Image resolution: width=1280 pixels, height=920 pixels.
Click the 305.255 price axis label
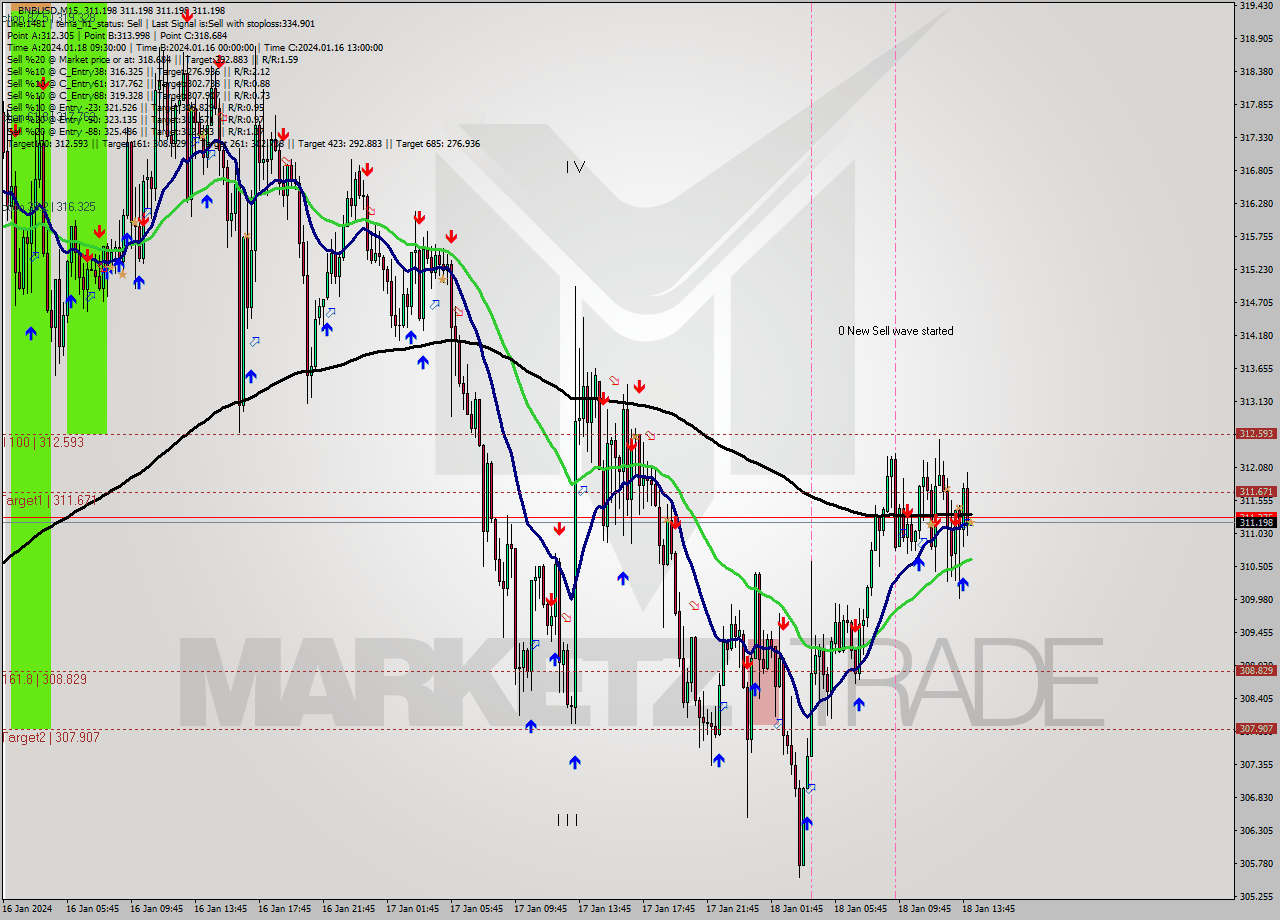pos(1255,896)
